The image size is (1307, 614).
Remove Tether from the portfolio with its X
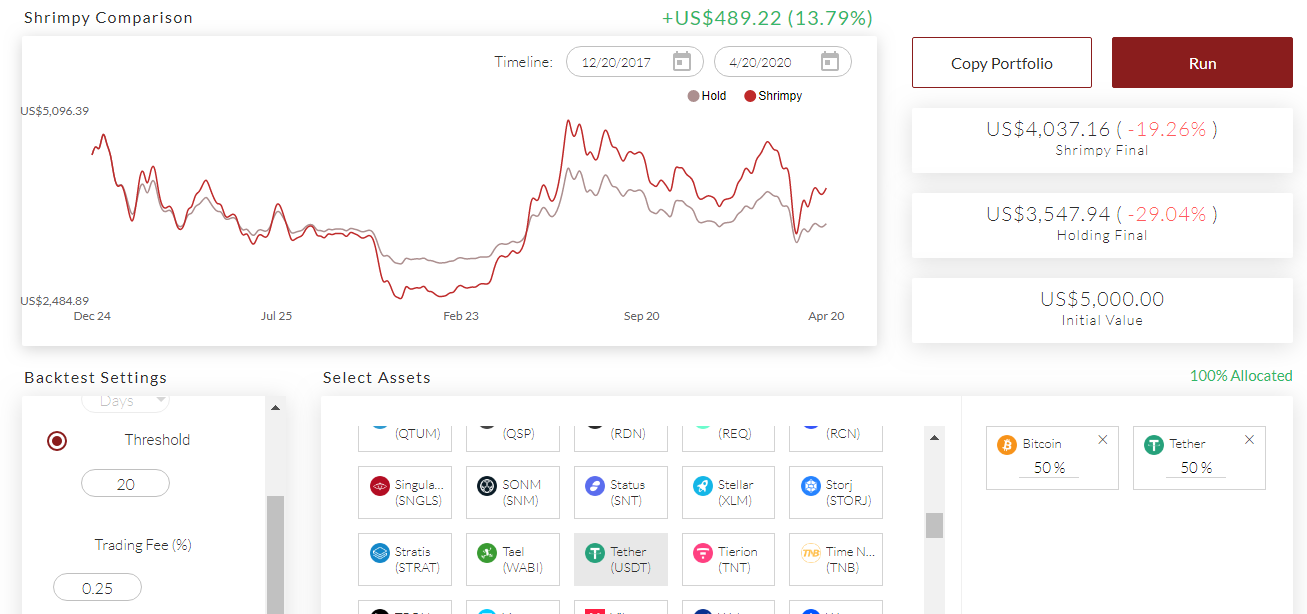(x=1249, y=439)
